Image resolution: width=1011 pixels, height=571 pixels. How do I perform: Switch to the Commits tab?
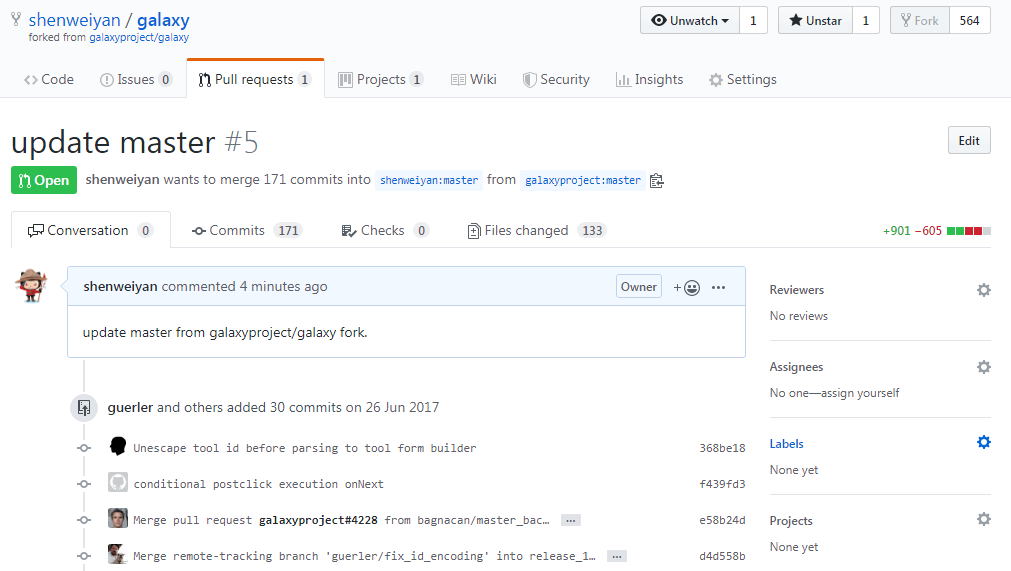247,230
